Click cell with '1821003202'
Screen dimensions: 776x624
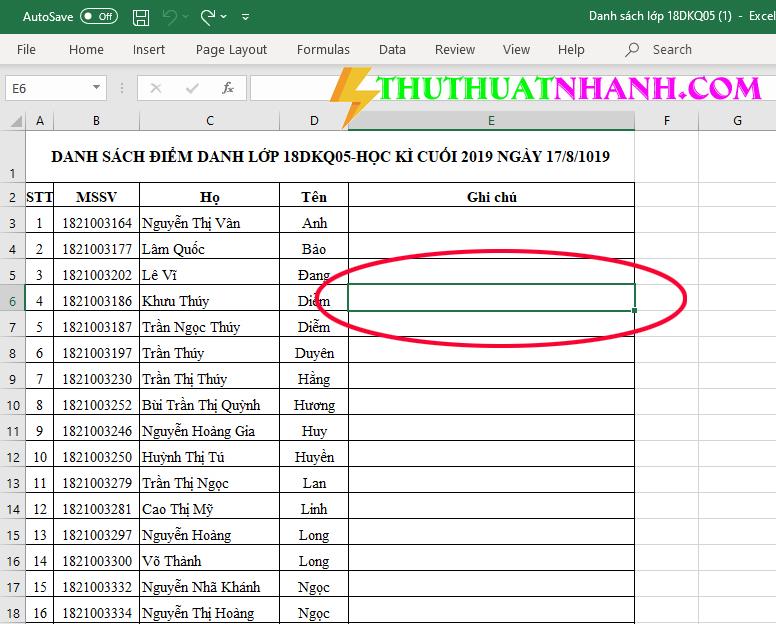(x=97, y=272)
